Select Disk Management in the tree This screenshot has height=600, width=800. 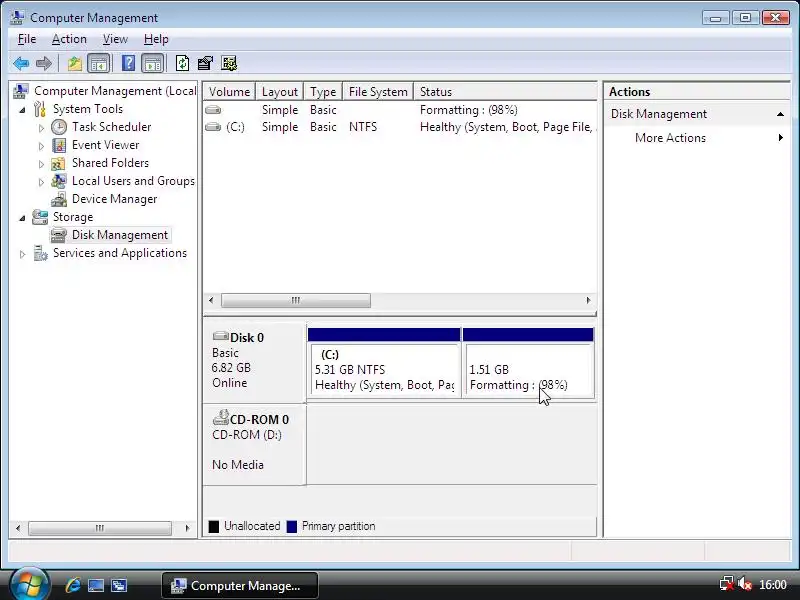tap(120, 235)
